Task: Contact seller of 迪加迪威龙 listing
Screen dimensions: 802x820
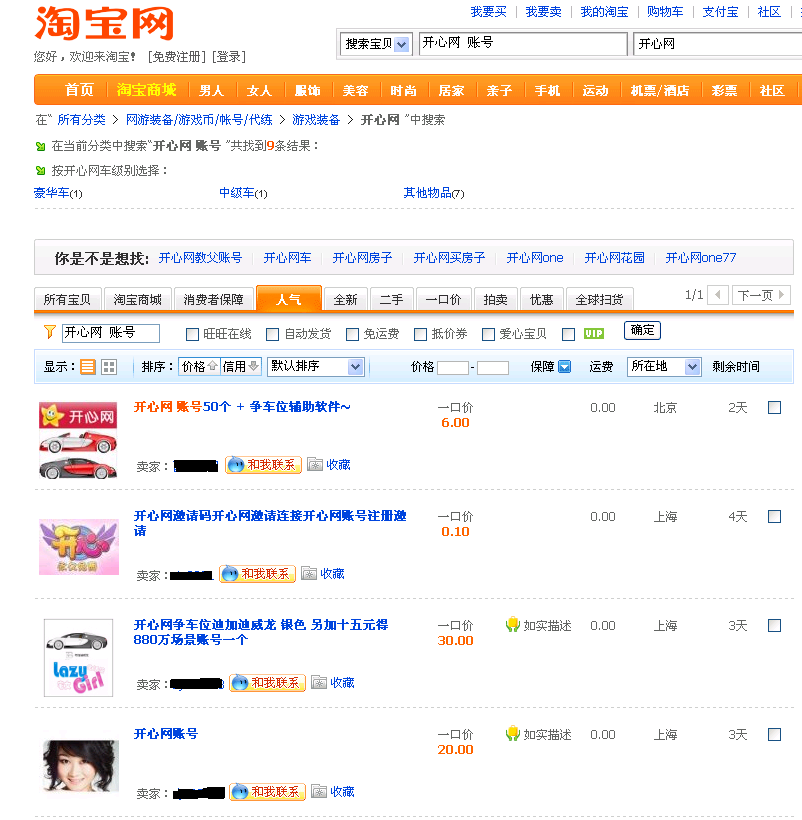Action: tap(267, 682)
